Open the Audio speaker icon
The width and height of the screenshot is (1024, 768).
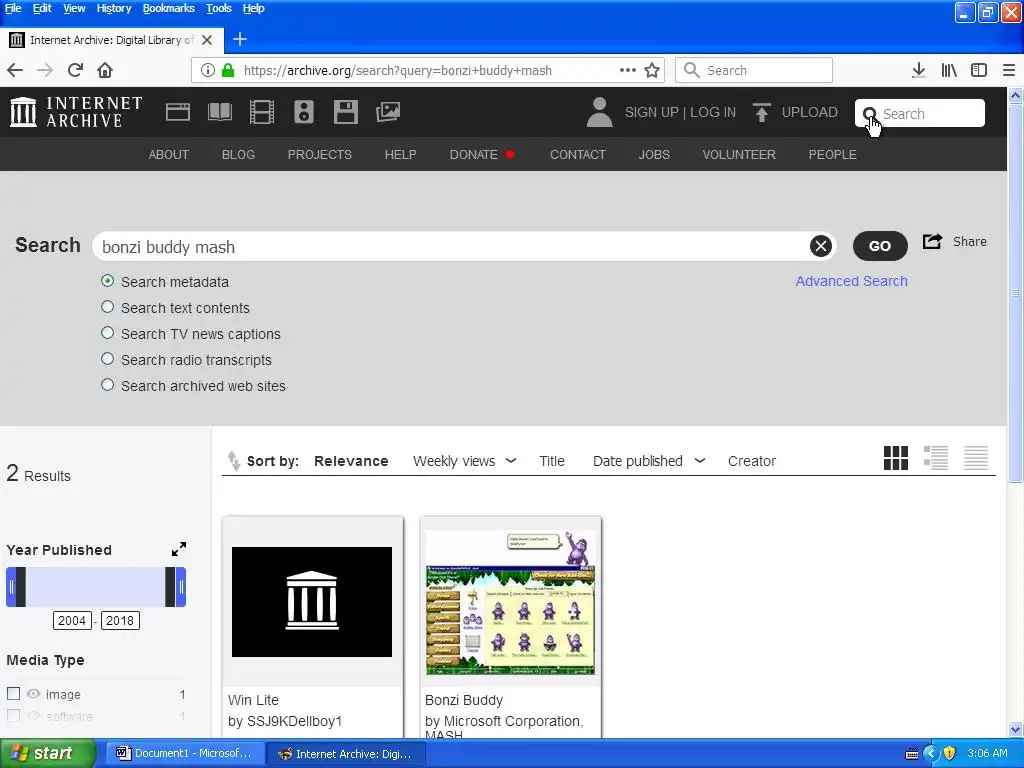click(304, 112)
